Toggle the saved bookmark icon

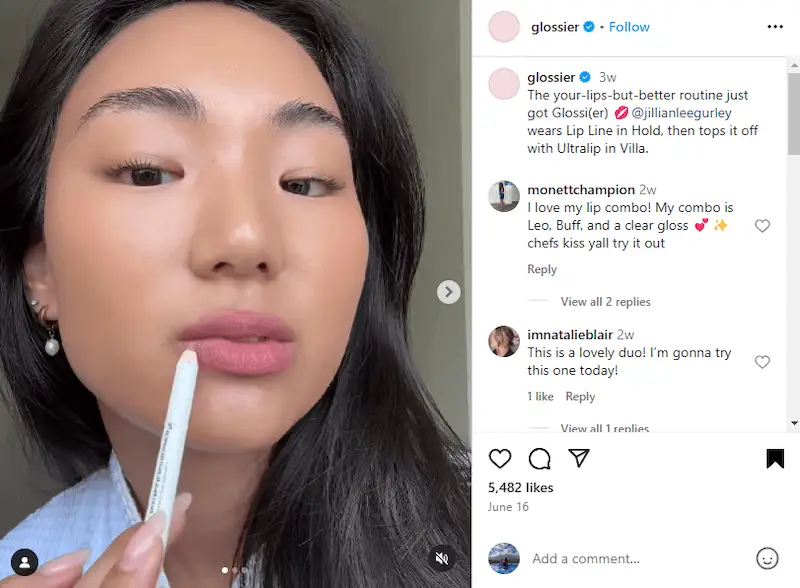[x=775, y=458]
